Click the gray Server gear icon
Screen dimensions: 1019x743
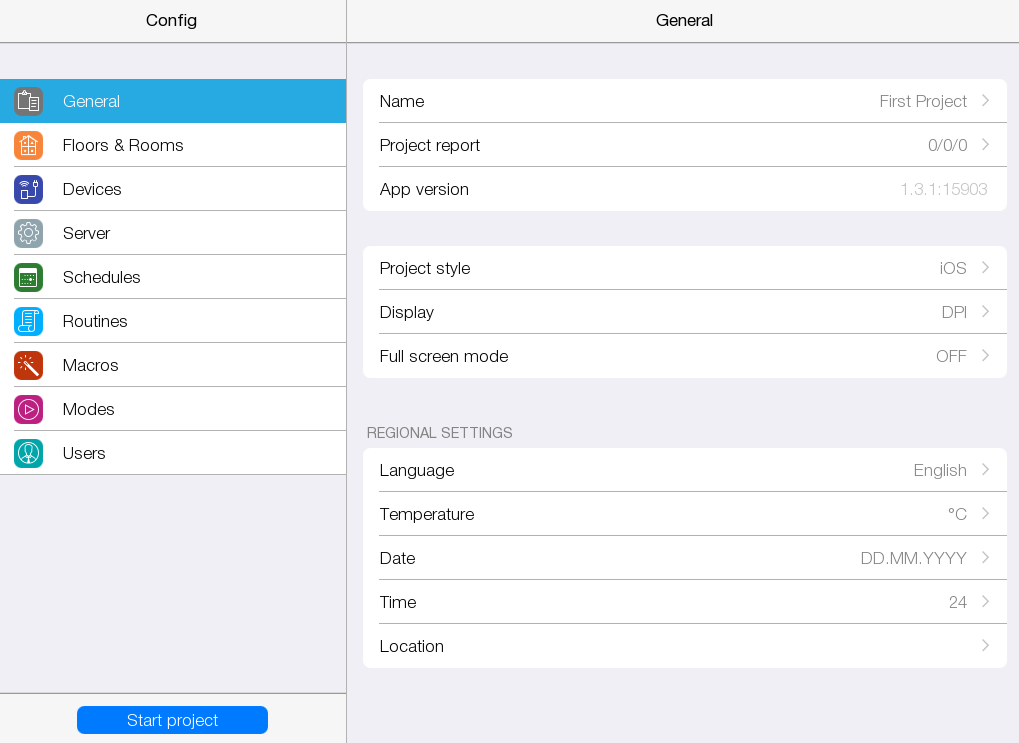click(x=28, y=233)
